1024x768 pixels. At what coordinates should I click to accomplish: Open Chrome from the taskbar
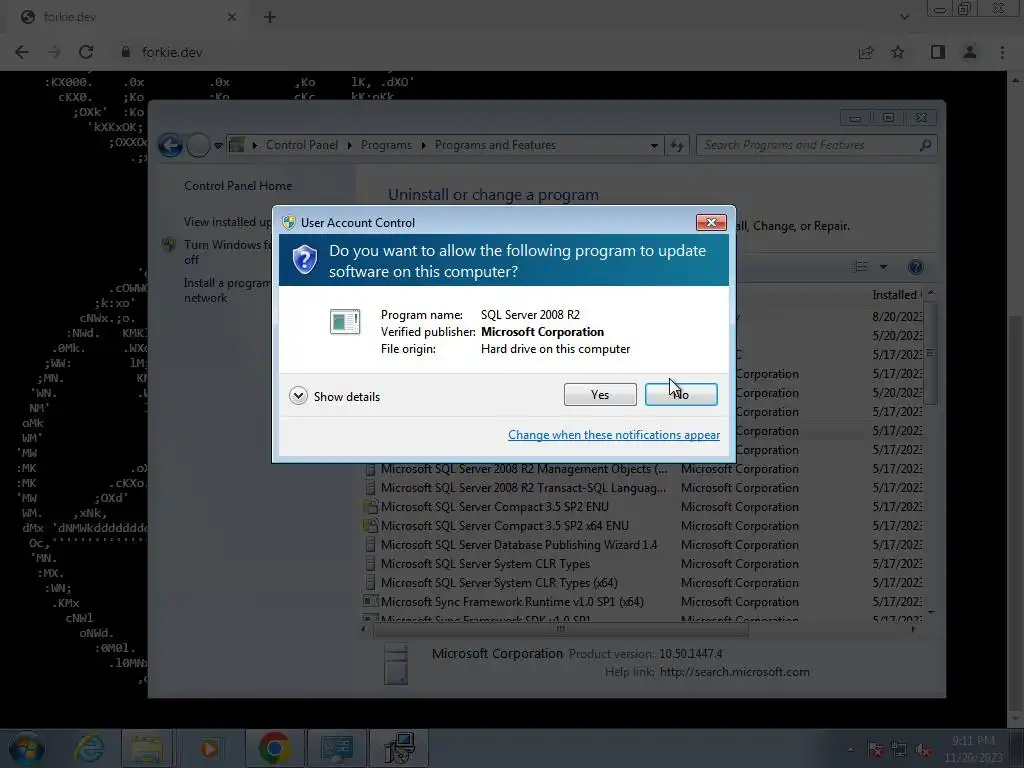[274, 748]
